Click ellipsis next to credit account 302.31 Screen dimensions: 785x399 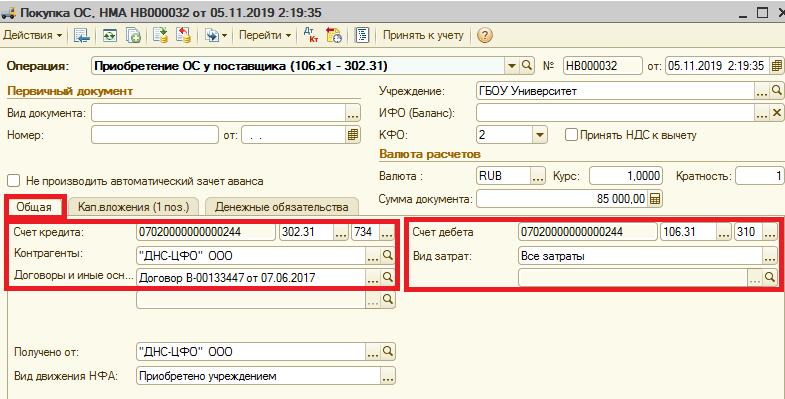tap(341, 232)
